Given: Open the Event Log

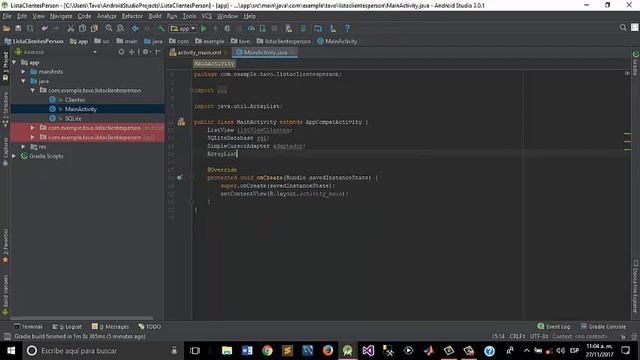Looking at the screenshot, I should point(553,327).
